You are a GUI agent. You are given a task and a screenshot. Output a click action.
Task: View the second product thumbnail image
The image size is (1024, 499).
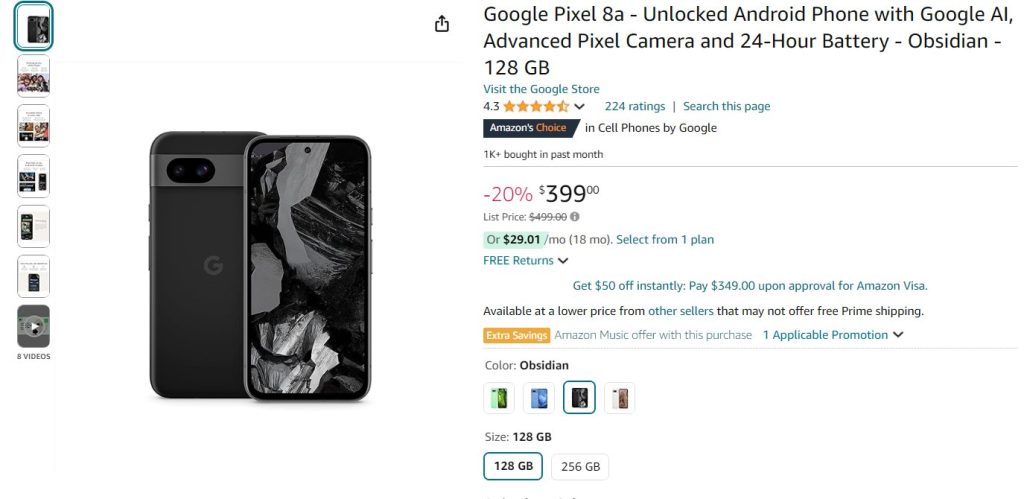(33, 76)
